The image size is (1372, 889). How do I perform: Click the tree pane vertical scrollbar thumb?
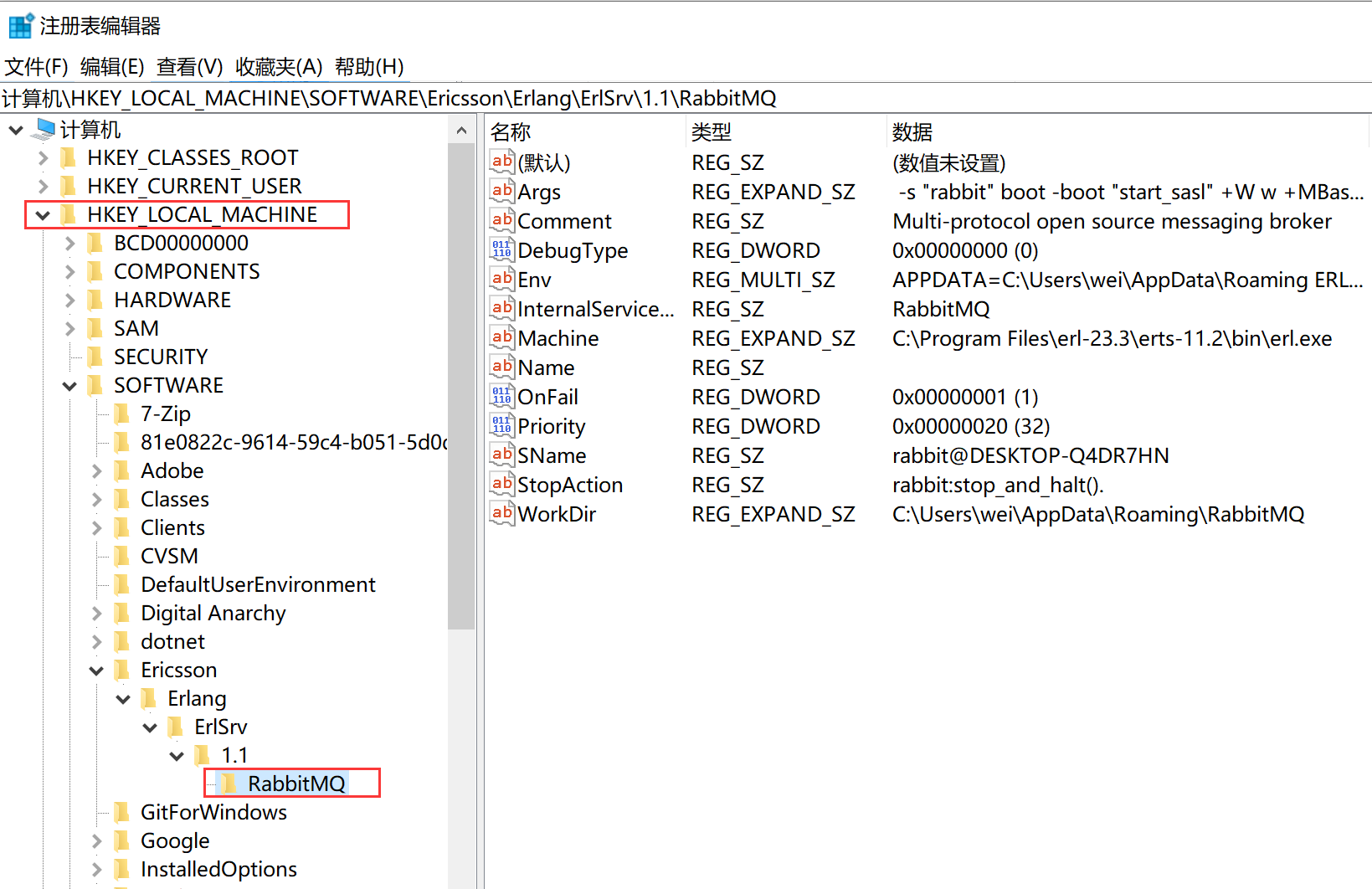pyautogui.click(x=461, y=386)
